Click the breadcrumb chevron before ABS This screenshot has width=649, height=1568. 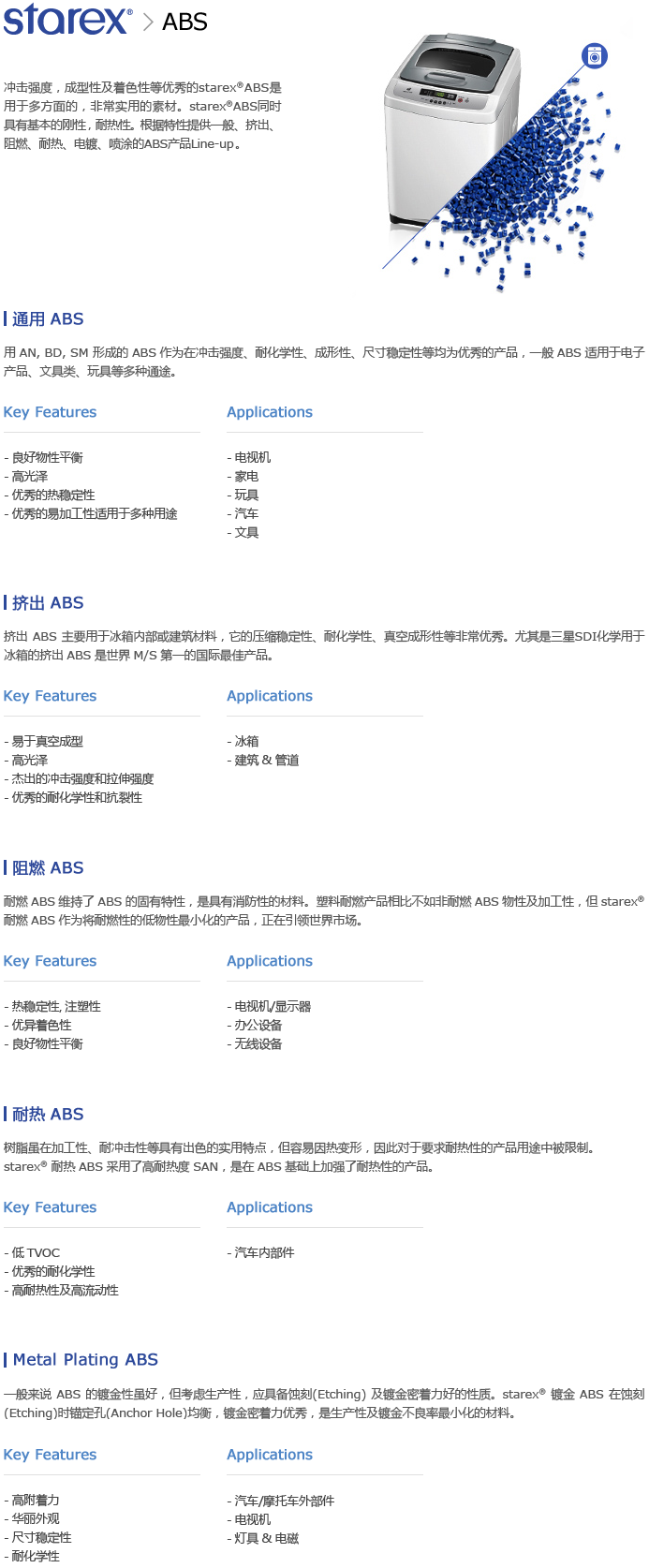(x=148, y=22)
